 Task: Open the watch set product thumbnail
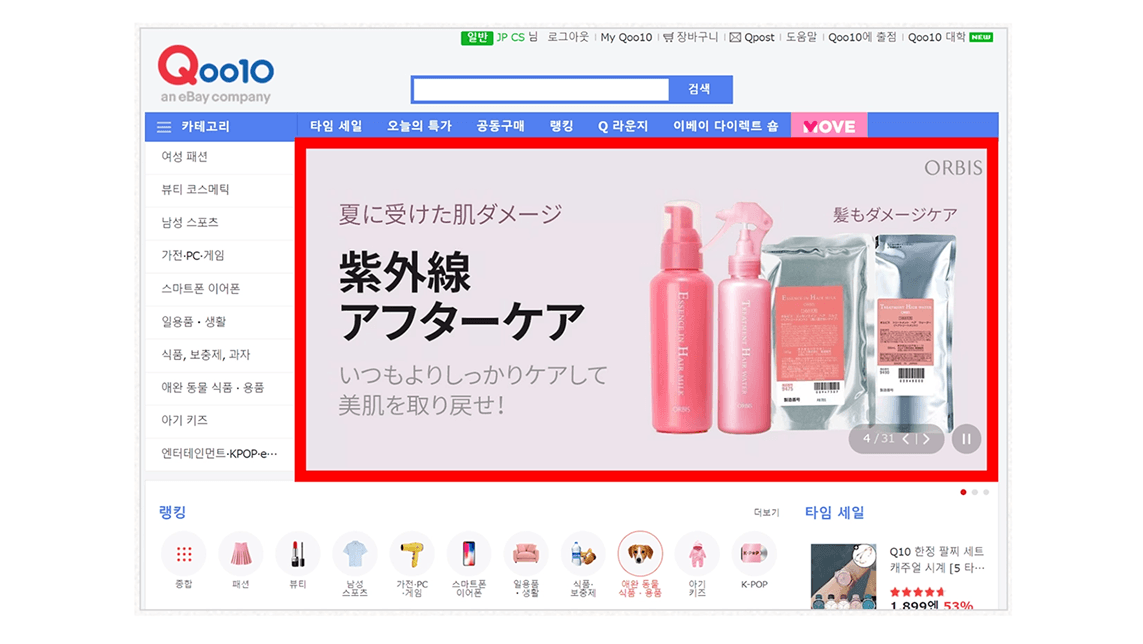coord(843,575)
